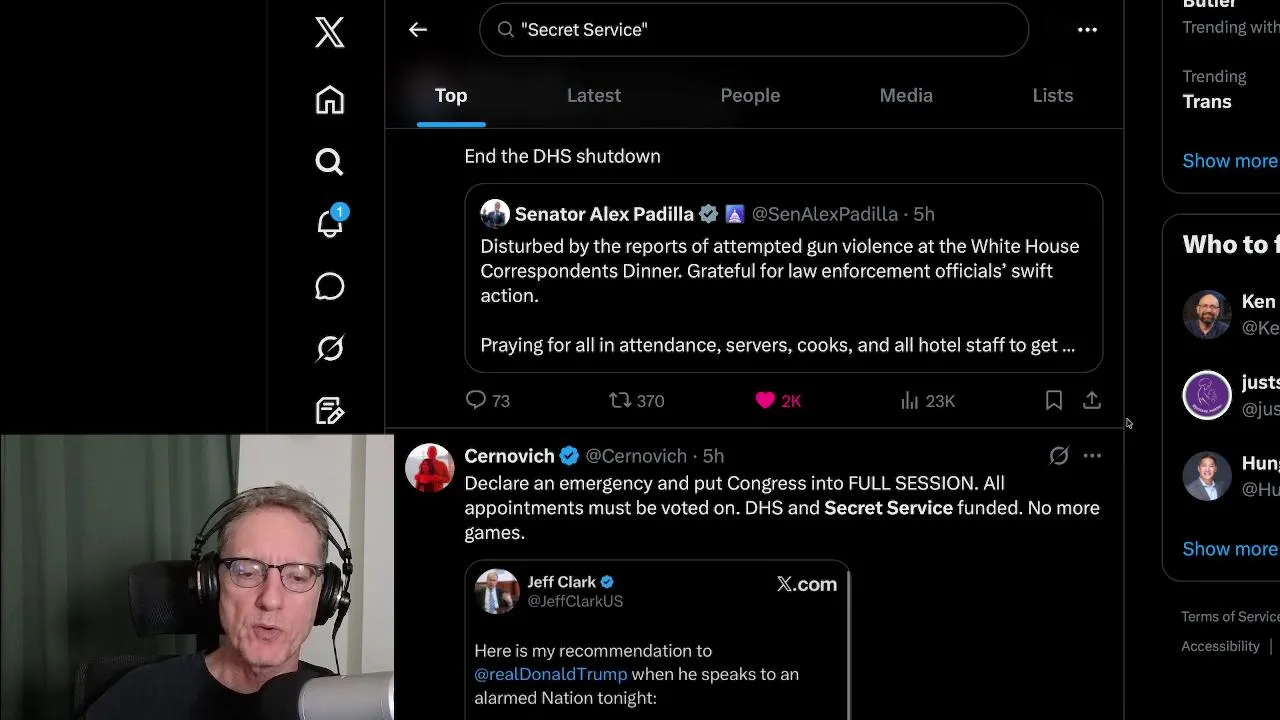1280x720 pixels.
Task: Share the post via upload arrow icon
Action: pos(1092,401)
